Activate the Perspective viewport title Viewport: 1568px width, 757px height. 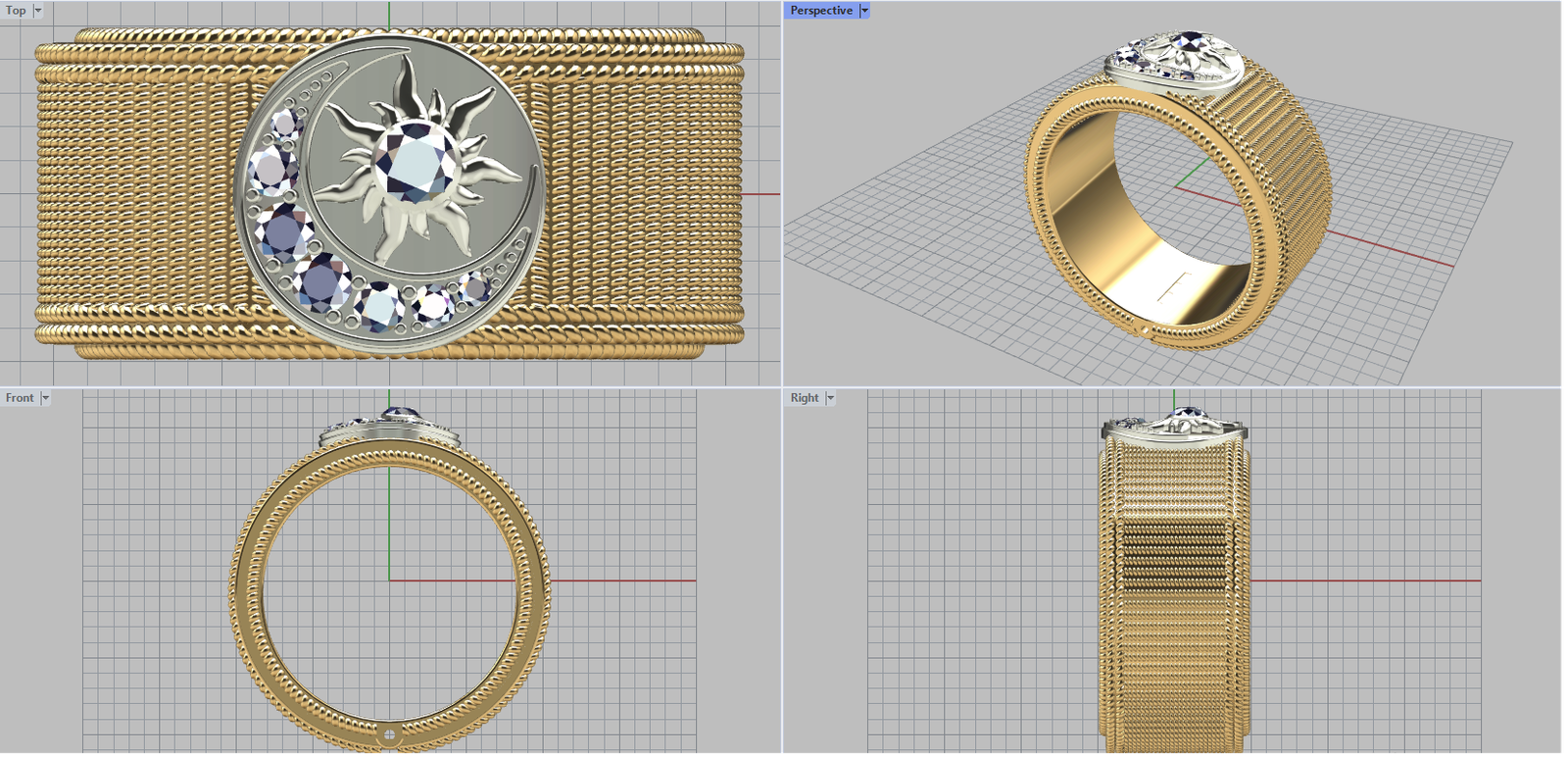[821, 11]
